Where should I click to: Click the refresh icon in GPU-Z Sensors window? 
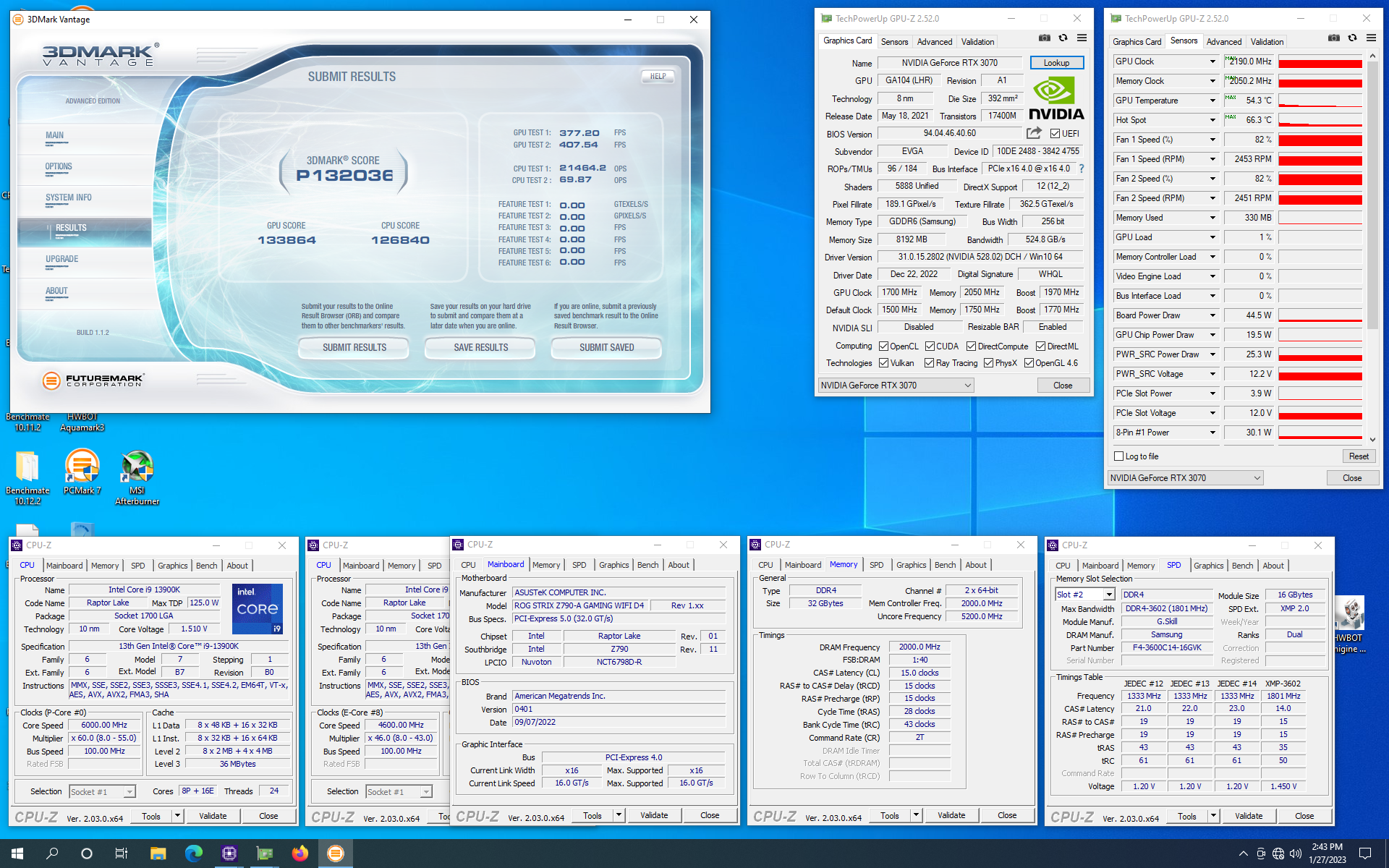pyautogui.click(x=1352, y=38)
